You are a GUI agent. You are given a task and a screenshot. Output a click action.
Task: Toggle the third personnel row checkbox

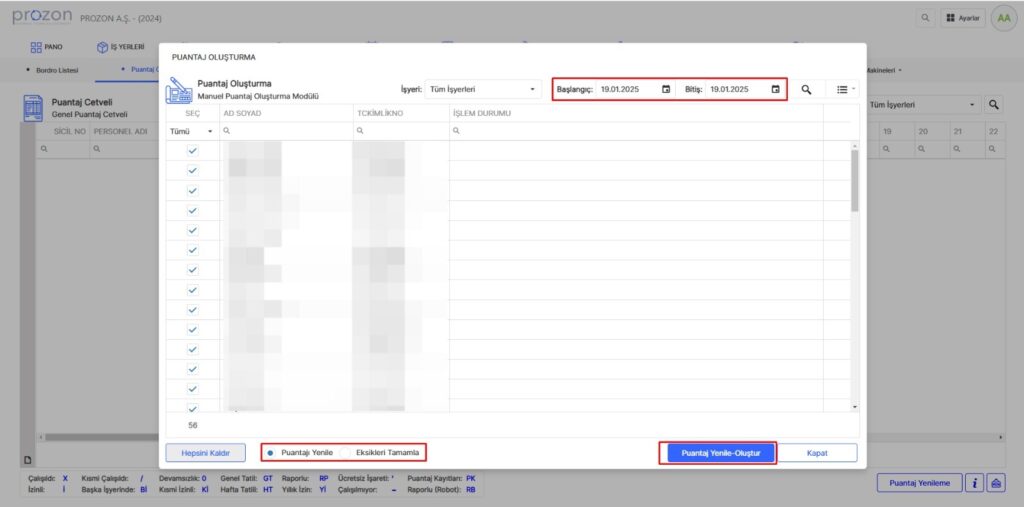point(193,190)
